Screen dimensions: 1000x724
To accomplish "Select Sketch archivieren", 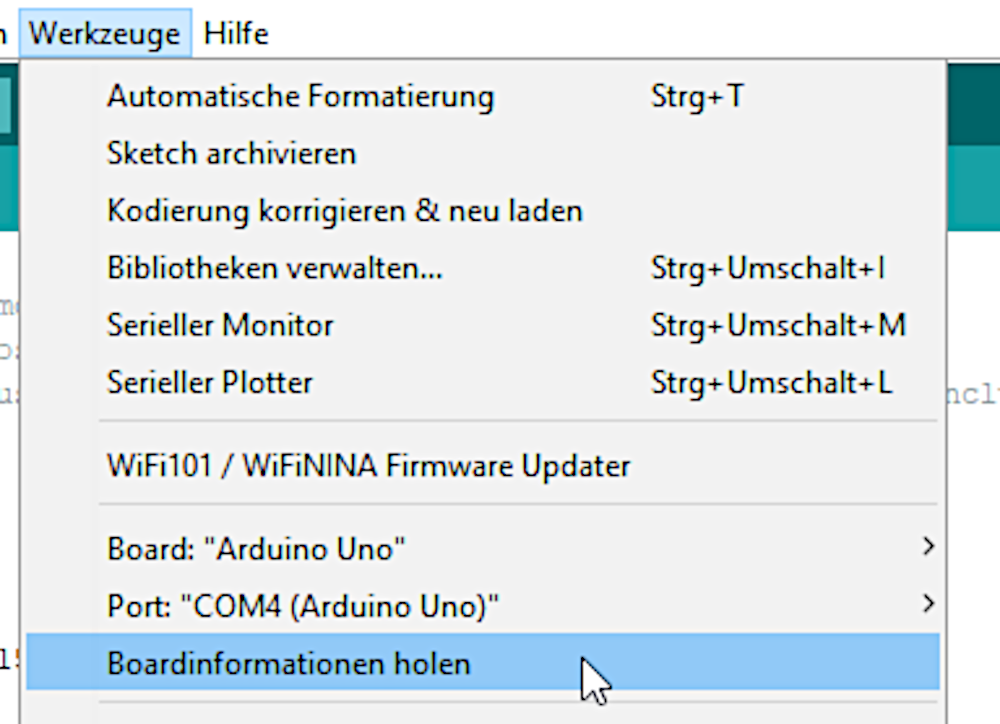I will [x=231, y=154].
